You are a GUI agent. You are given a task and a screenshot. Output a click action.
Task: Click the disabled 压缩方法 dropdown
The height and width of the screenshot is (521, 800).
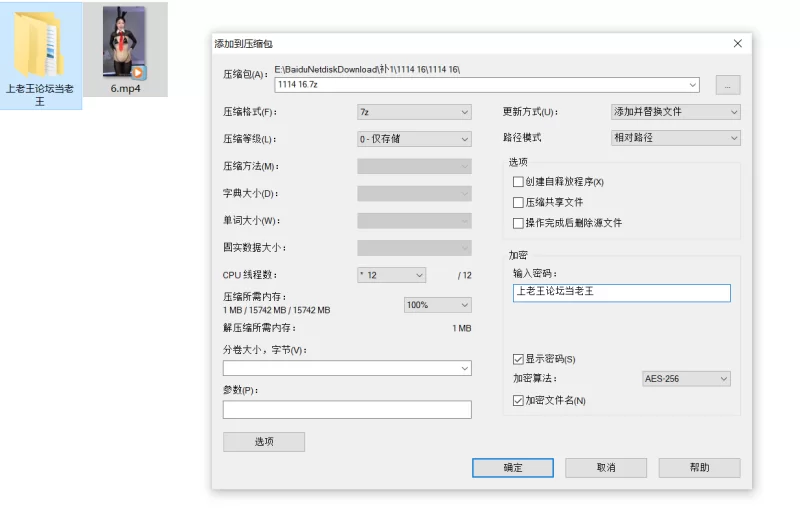(x=414, y=166)
